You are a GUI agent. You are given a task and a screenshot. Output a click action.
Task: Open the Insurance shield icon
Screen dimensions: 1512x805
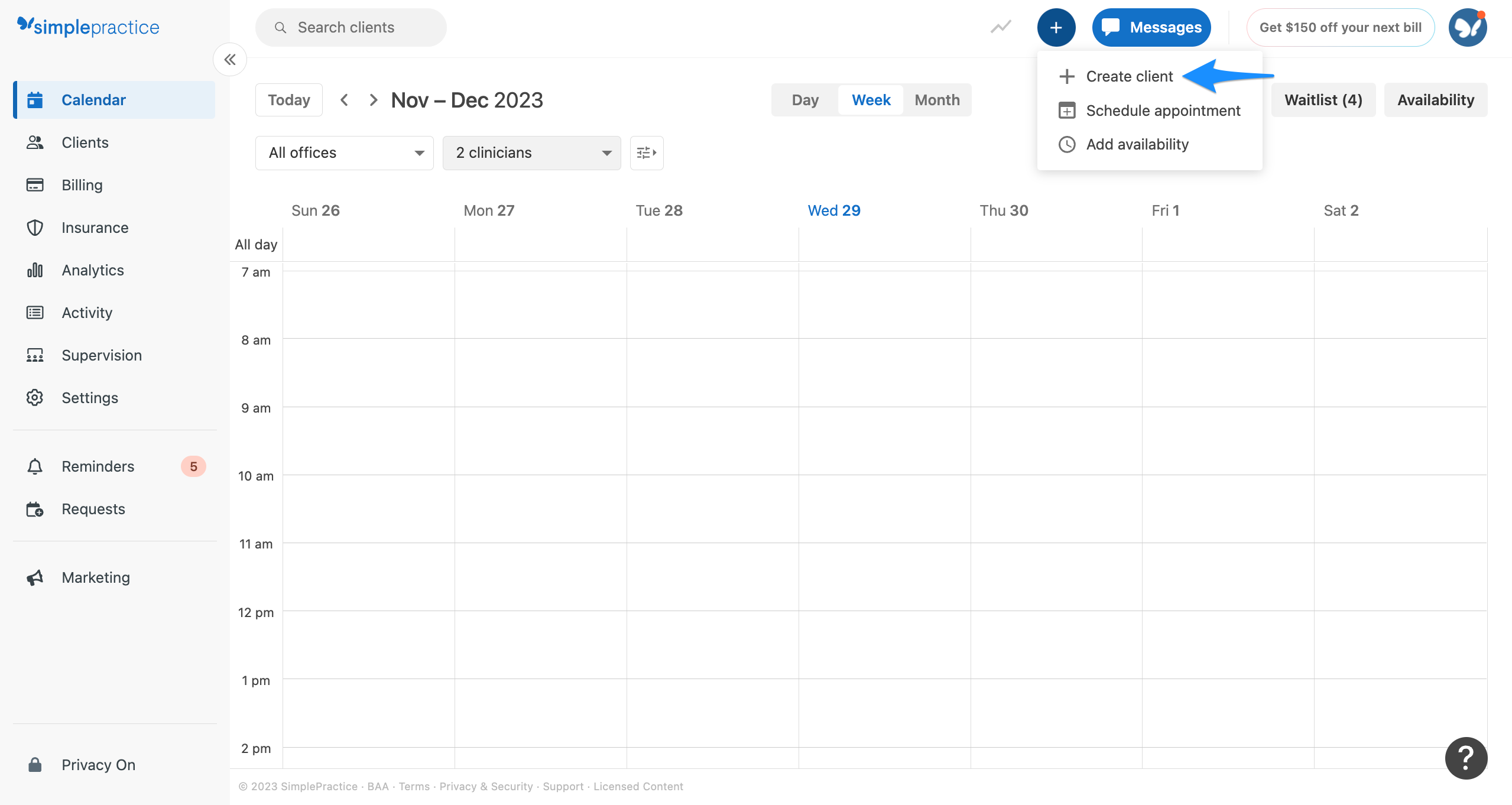(x=35, y=228)
